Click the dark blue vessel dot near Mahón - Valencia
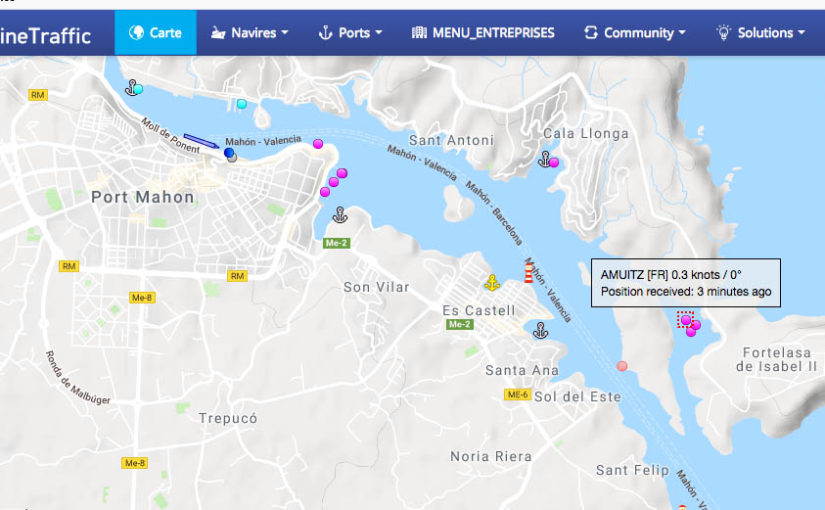Viewport: 825px width, 510px height. pyautogui.click(x=228, y=153)
